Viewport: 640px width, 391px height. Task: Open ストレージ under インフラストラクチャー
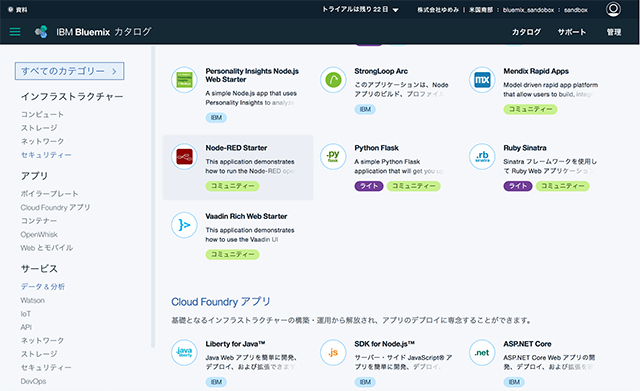(x=39, y=128)
